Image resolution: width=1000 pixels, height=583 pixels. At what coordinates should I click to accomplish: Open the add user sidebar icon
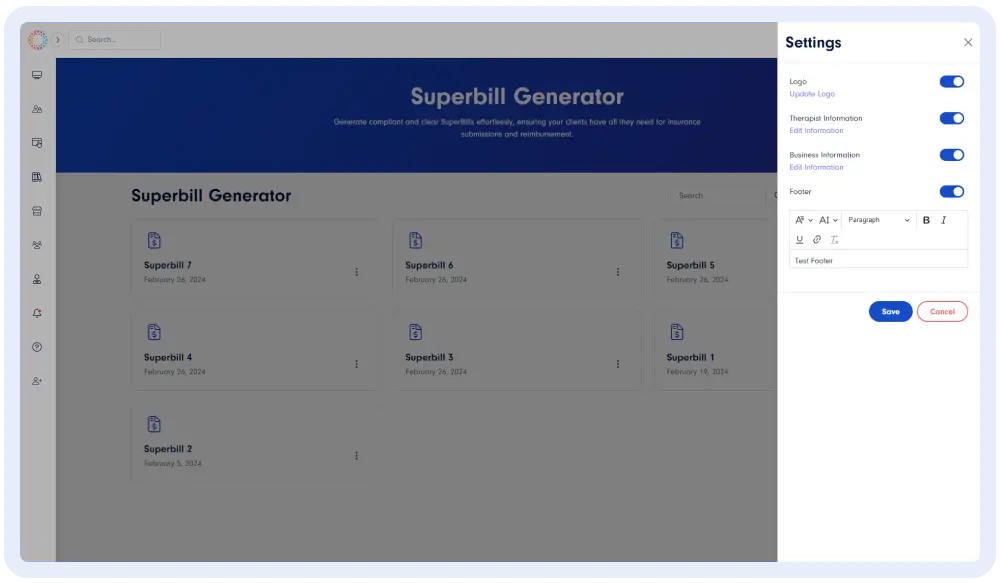coord(37,381)
